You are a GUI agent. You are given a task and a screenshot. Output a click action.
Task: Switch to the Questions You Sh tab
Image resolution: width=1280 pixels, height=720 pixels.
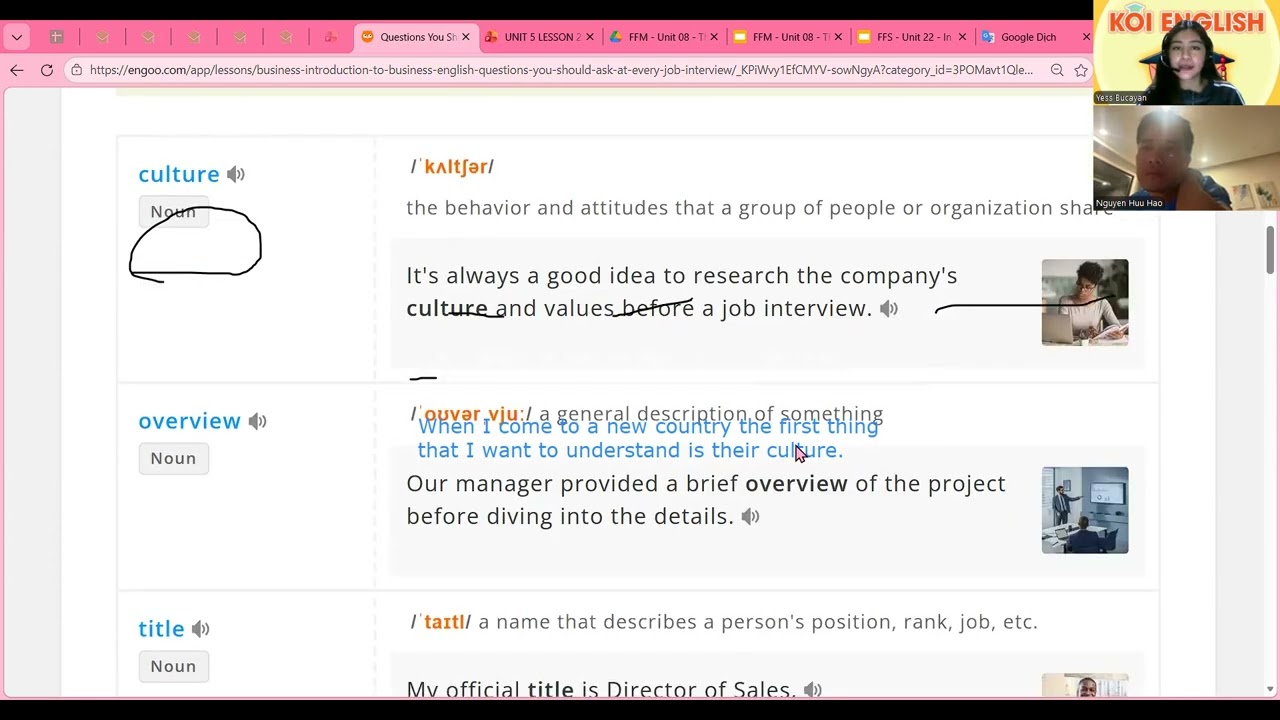[x=415, y=37]
